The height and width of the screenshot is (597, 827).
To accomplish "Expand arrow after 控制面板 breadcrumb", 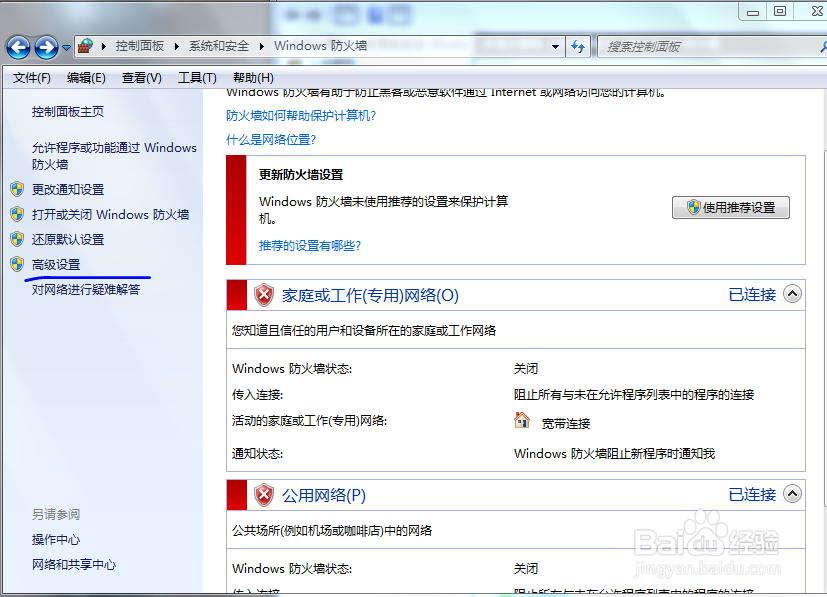I will point(177,46).
